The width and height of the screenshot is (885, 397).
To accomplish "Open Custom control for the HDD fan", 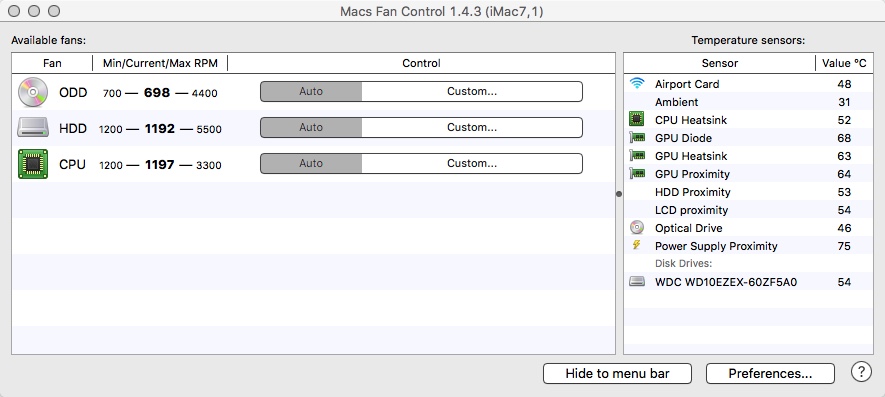I will coord(472,128).
